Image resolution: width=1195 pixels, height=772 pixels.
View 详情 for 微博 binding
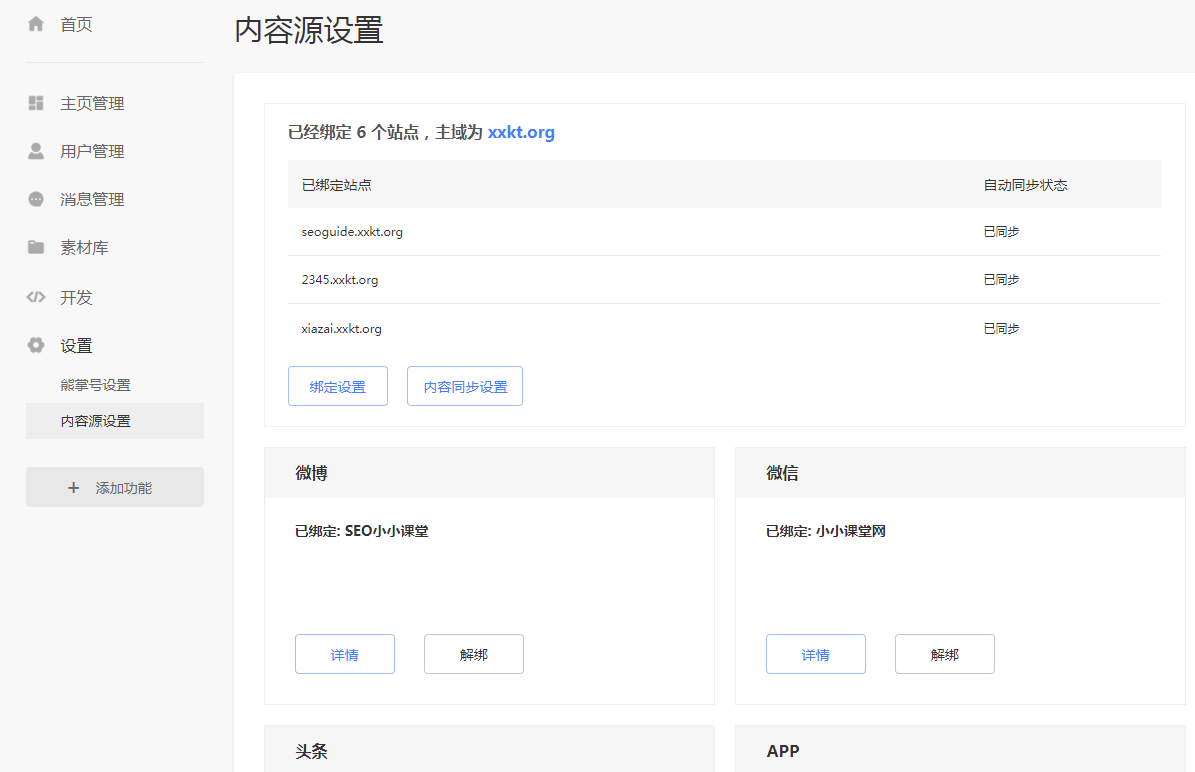coord(344,654)
